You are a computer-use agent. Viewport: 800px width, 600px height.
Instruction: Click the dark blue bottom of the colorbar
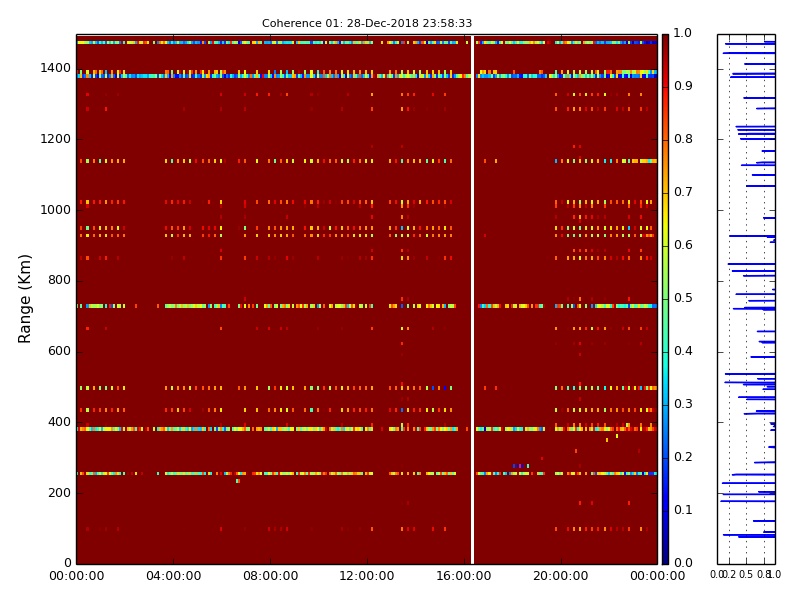click(665, 554)
